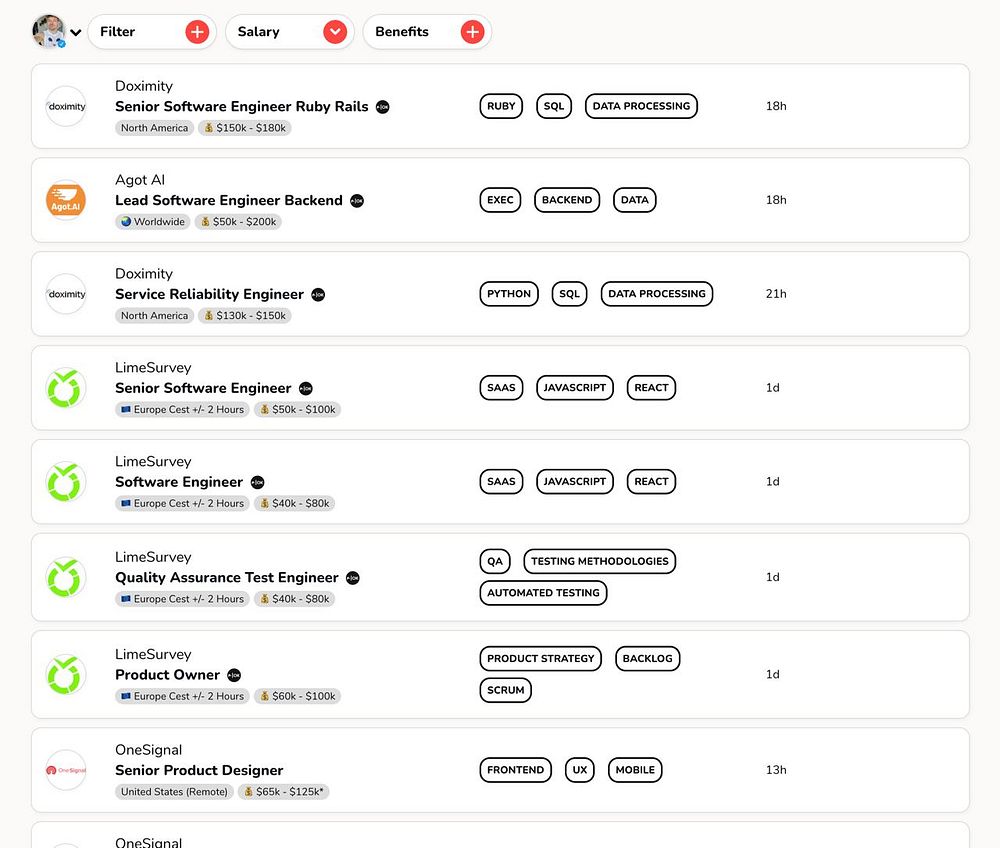Click badge icon after Senior Software Engineer Ruby Rails
The width and height of the screenshot is (1000, 848).
click(383, 107)
